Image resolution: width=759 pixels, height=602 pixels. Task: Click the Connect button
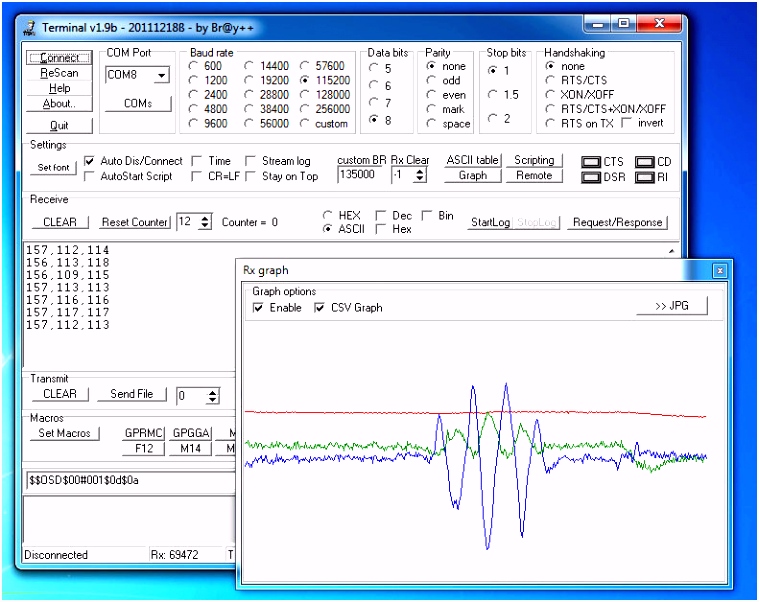tap(59, 58)
